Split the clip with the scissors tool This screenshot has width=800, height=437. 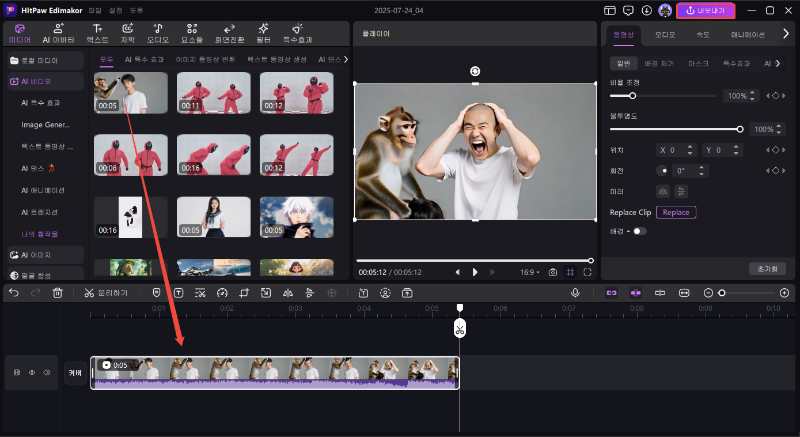click(106, 293)
